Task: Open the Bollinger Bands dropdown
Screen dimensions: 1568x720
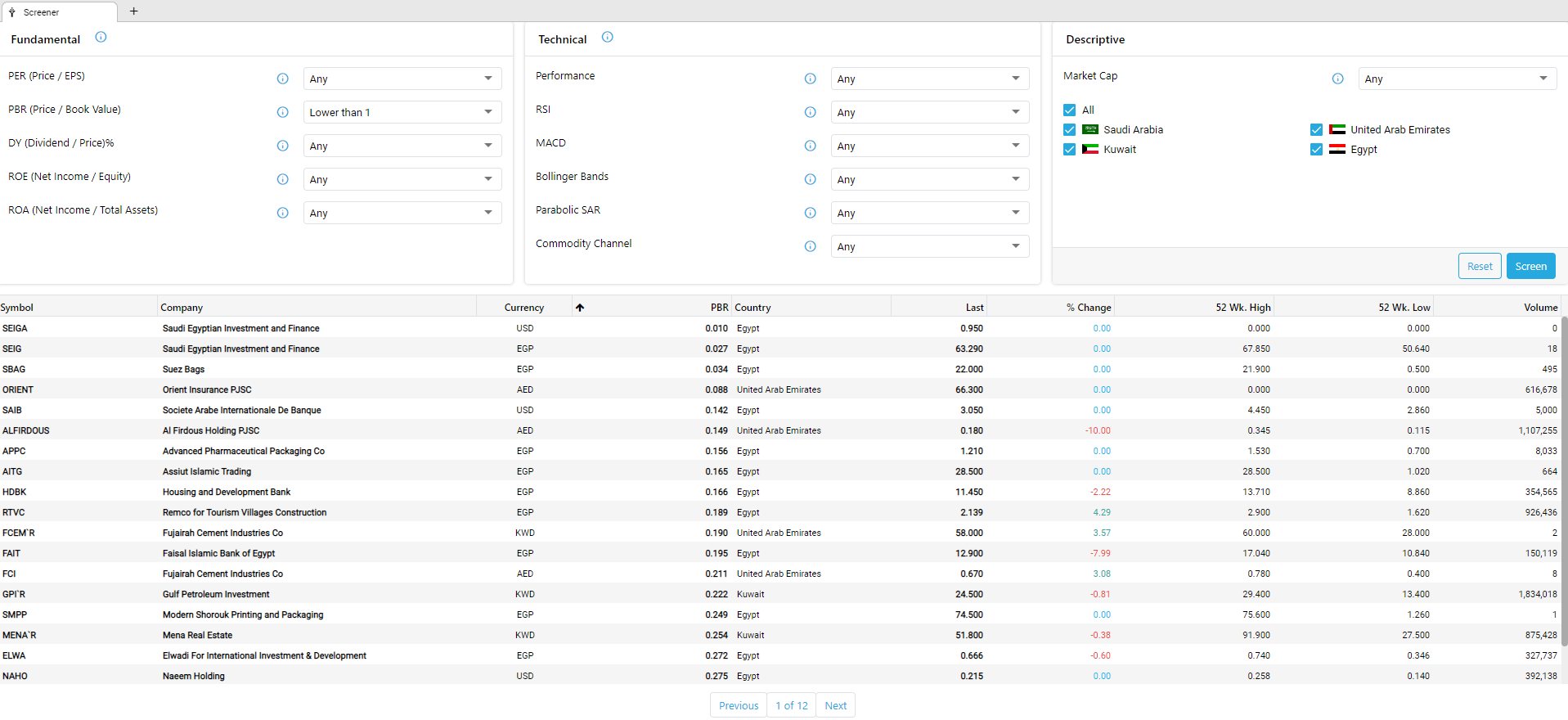Action: pyautogui.click(x=929, y=179)
